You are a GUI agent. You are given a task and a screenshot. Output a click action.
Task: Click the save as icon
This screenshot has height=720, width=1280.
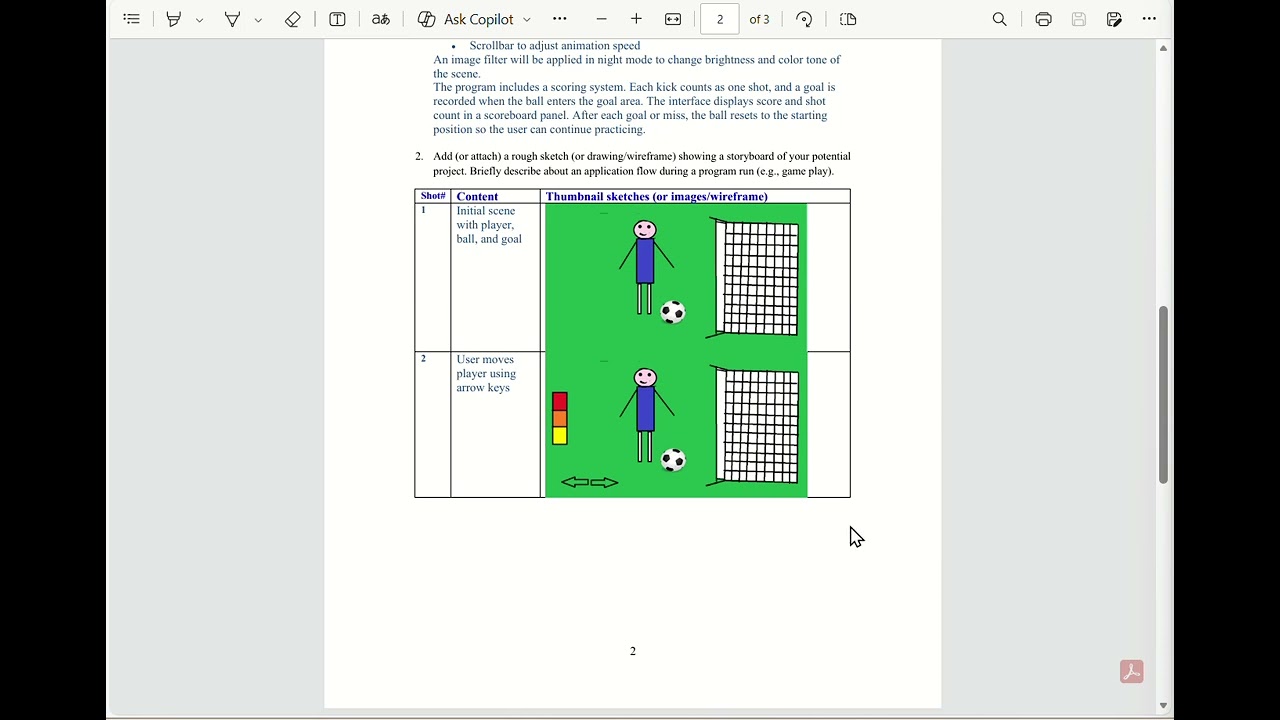pos(1114,19)
